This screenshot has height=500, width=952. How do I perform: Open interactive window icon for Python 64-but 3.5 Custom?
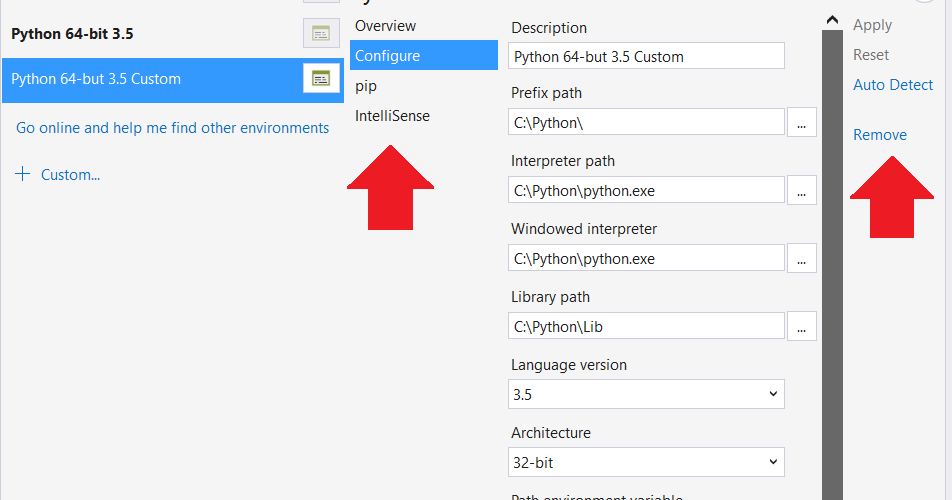[321, 78]
